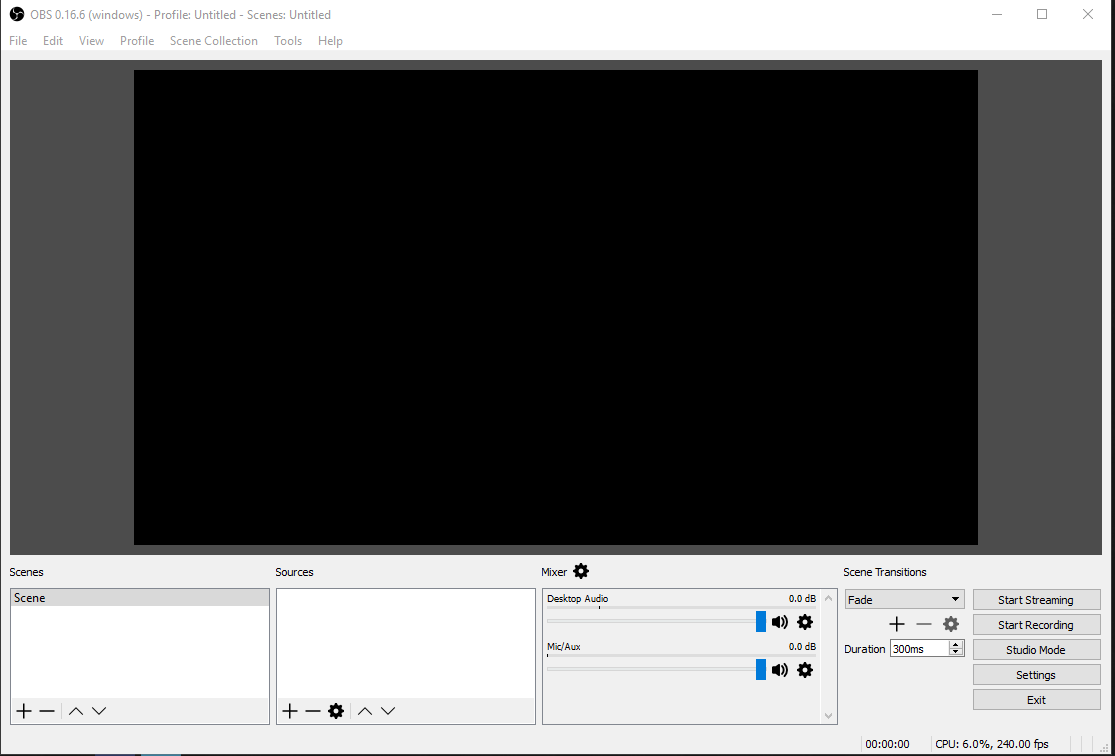Move source down with arrow icon
The width and height of the screenshot is (1115, 756).
click(x=388, y=710)
